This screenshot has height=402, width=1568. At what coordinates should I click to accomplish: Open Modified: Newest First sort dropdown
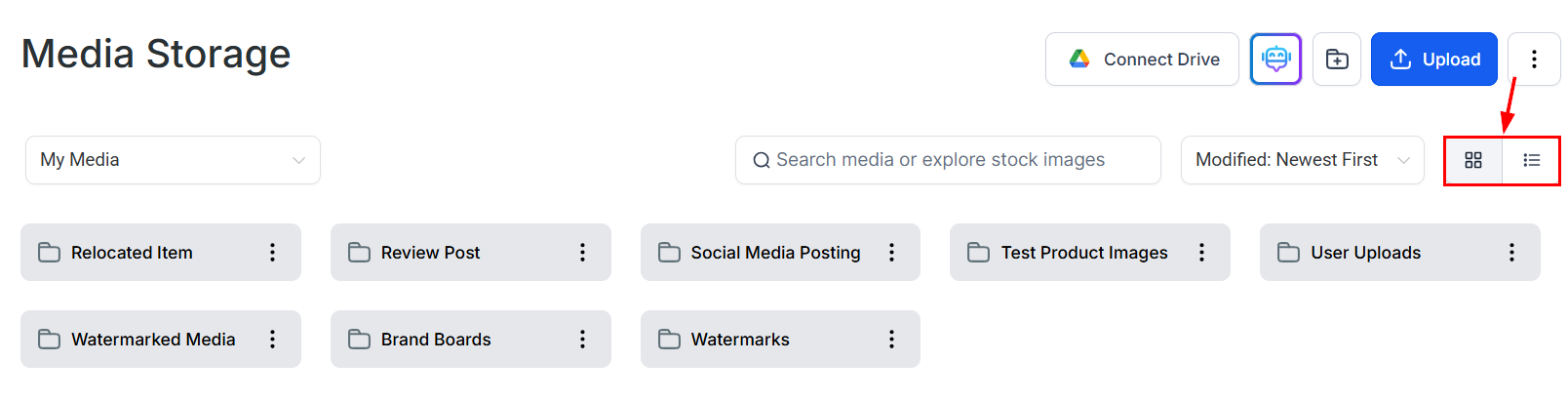pos(1302,160)
